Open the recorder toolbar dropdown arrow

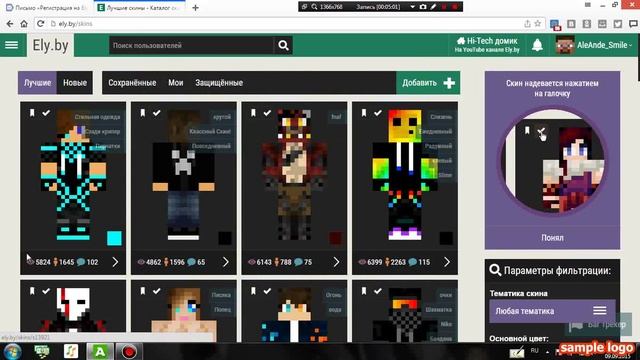412,7
